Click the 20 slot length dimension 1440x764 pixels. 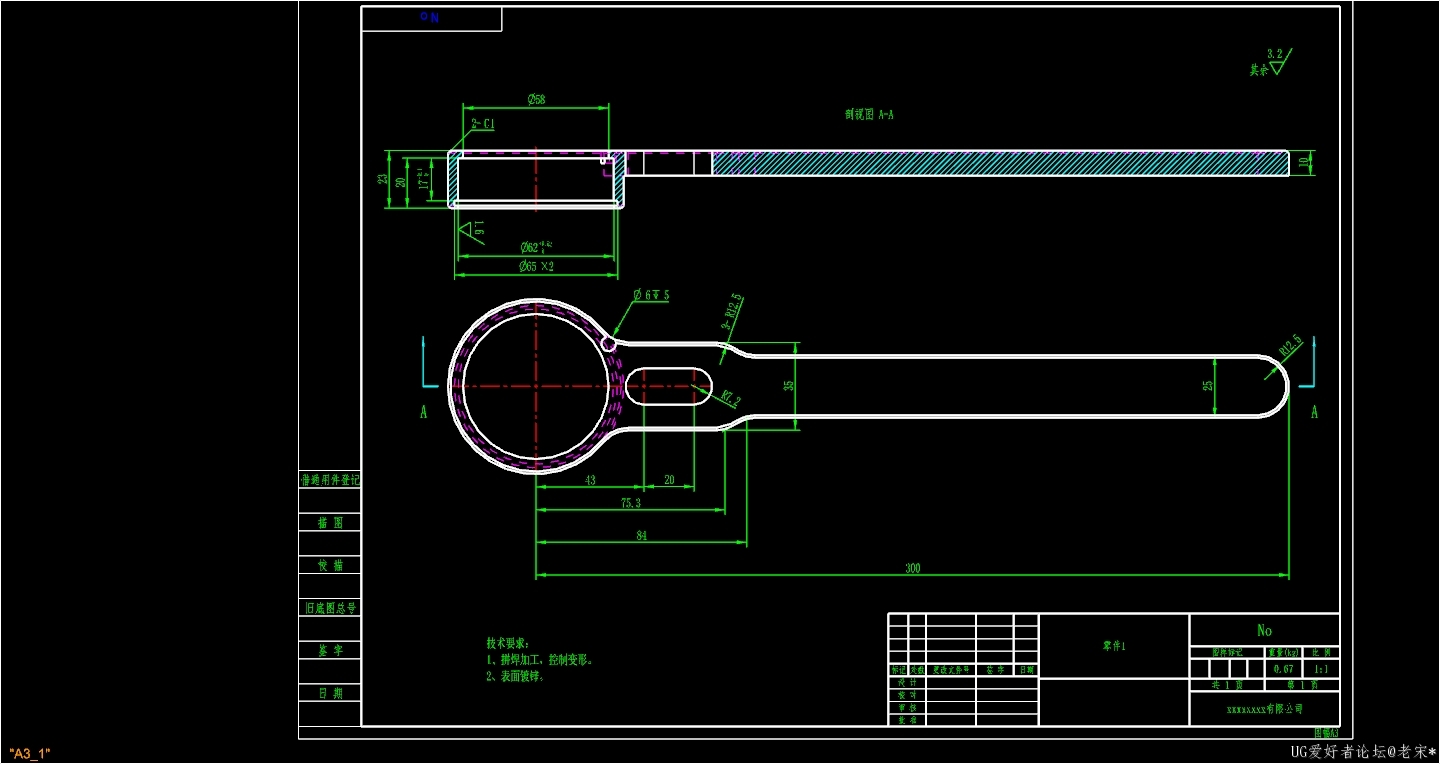[669, 480]
